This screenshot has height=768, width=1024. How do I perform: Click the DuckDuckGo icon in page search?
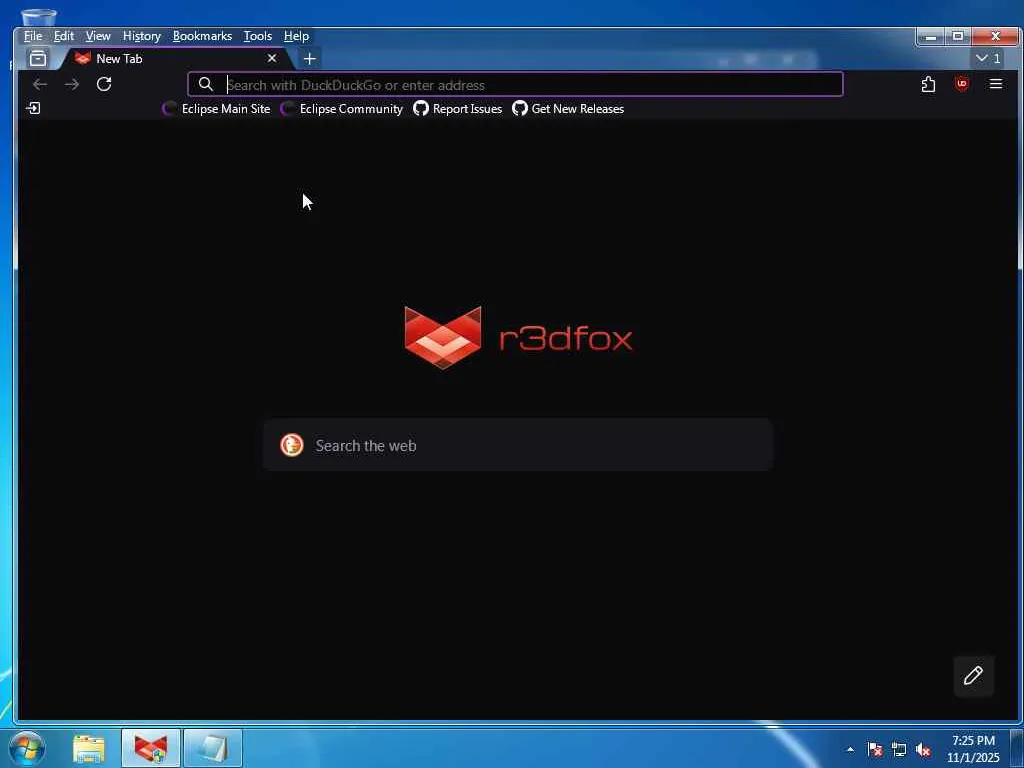click(x=292, y=445)
